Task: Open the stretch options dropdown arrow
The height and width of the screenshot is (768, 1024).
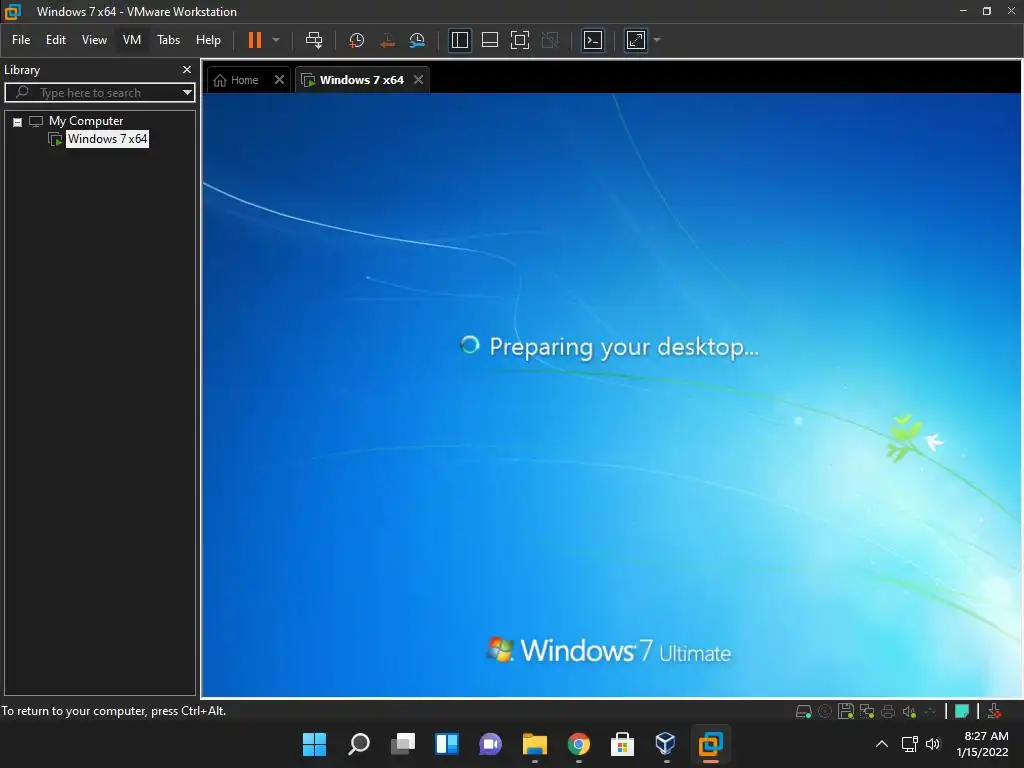Action: pos(657,40)
